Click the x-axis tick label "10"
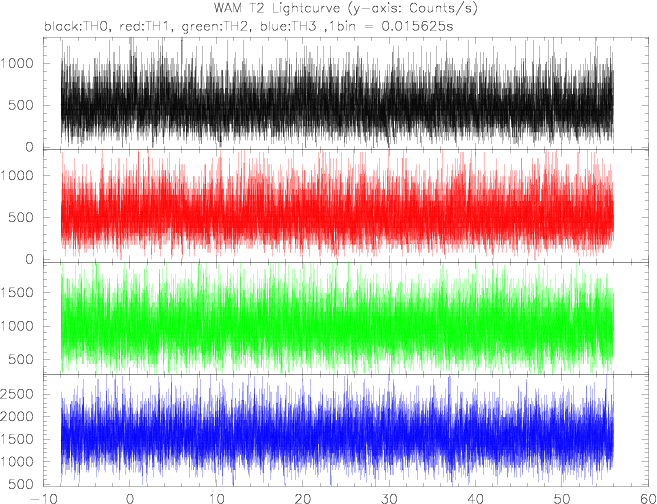 pyautogui.click(x=216, y=499)
